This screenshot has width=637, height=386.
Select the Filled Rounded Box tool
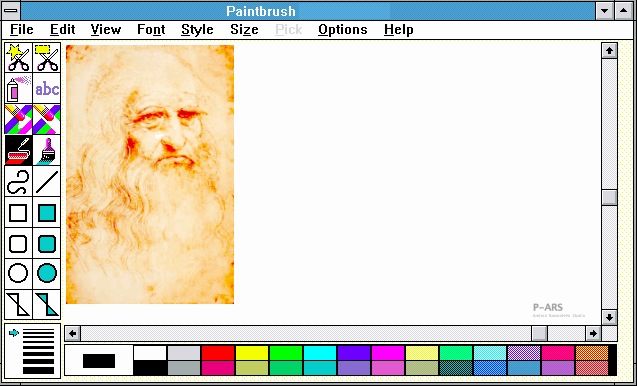pyautogui.click(x=47, y=243)
